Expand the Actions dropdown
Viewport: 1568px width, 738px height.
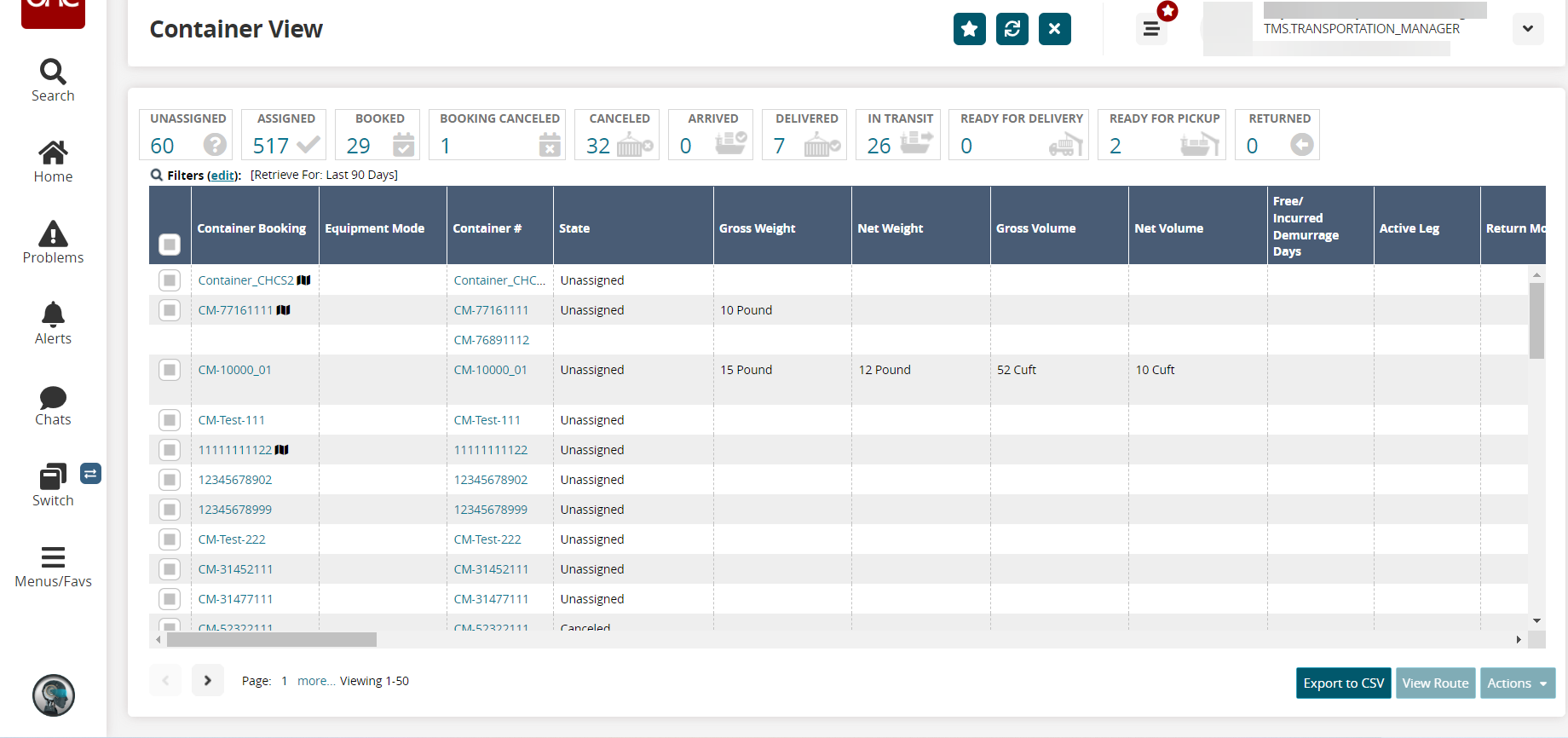[x=1517, y=683]
